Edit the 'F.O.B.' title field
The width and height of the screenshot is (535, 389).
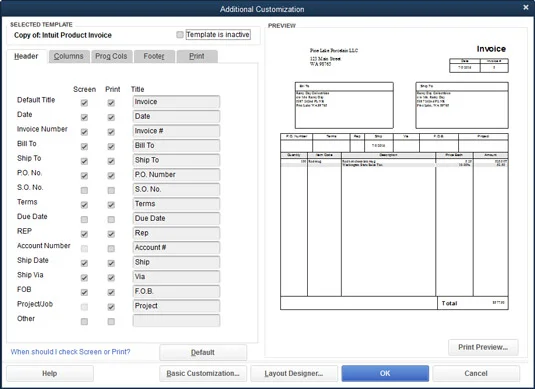[176, 291]
